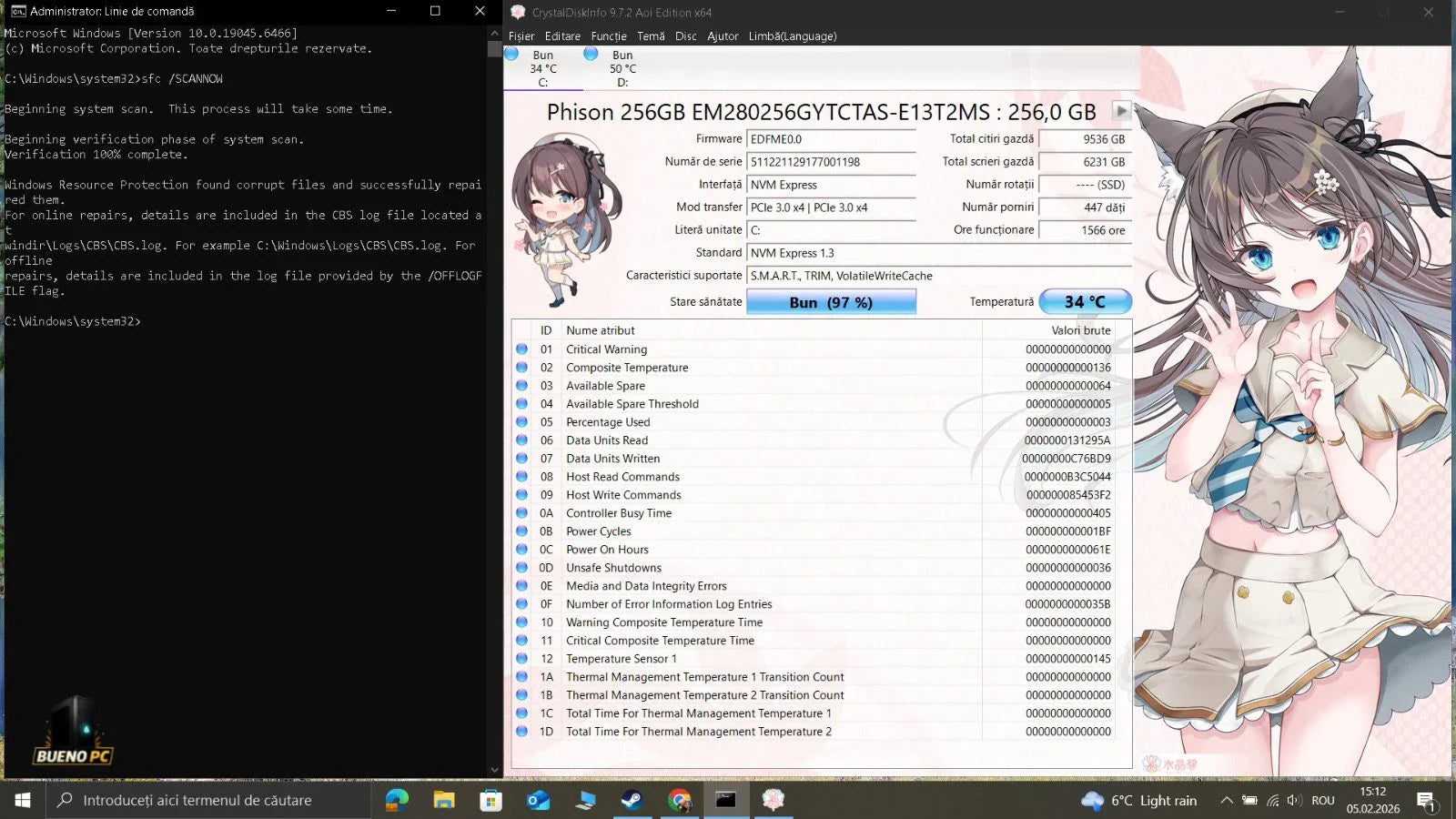Click the status dot for Power Cycles
Viewport: 1456px width, 819px height.
point(521,531)
